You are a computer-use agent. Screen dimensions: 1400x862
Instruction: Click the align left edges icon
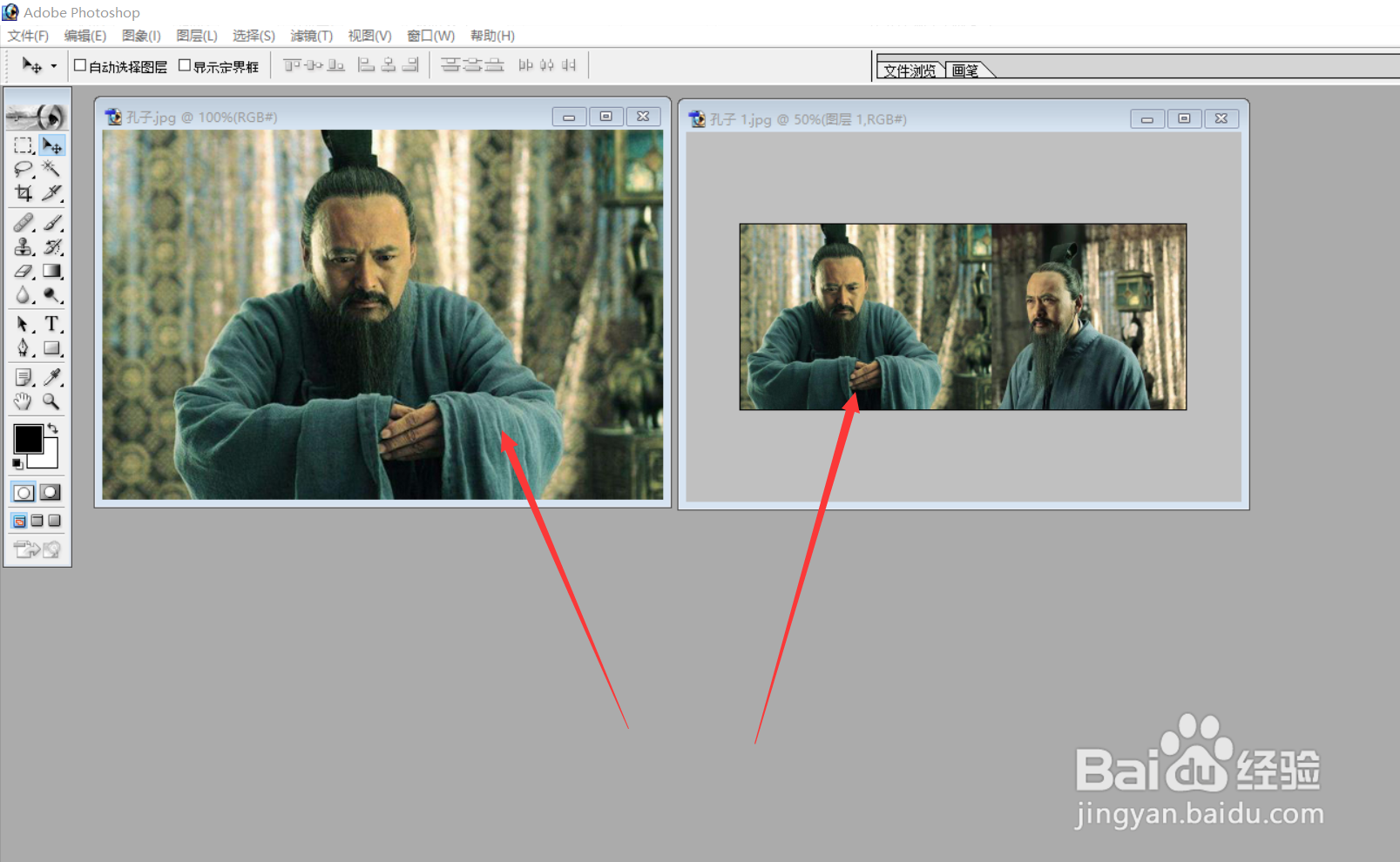(367, 65)
